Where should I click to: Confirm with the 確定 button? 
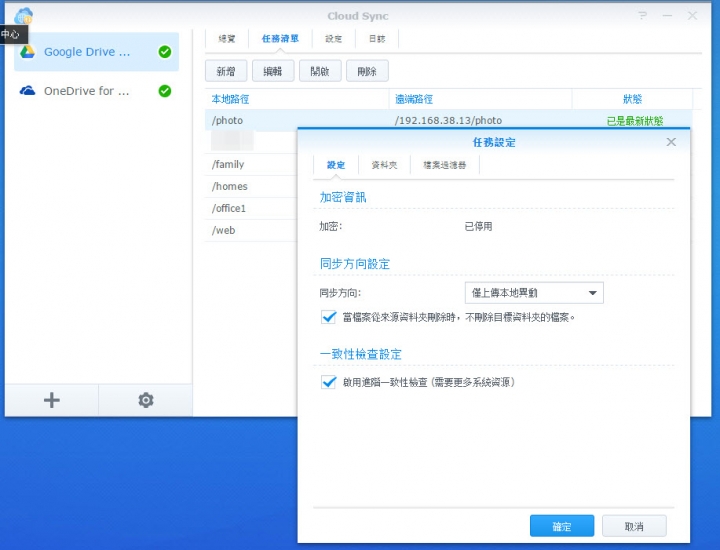pyautogui.click(x=562, y=526)
